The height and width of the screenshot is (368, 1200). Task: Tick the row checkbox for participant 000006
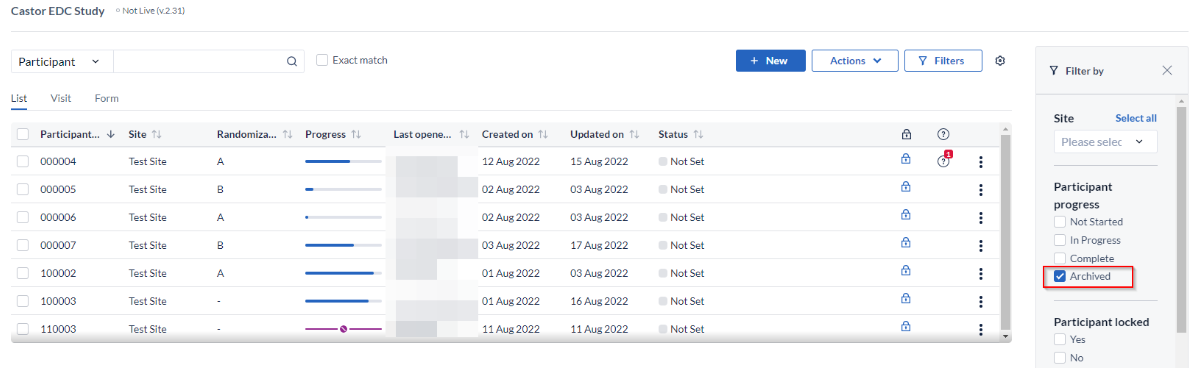click(x=23, y=217)
